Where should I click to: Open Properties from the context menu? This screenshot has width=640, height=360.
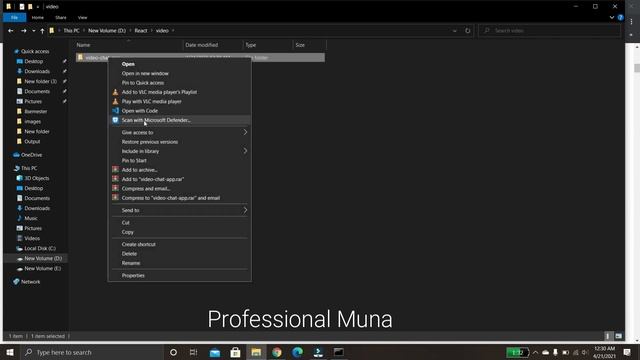click(x=133, y=276)
